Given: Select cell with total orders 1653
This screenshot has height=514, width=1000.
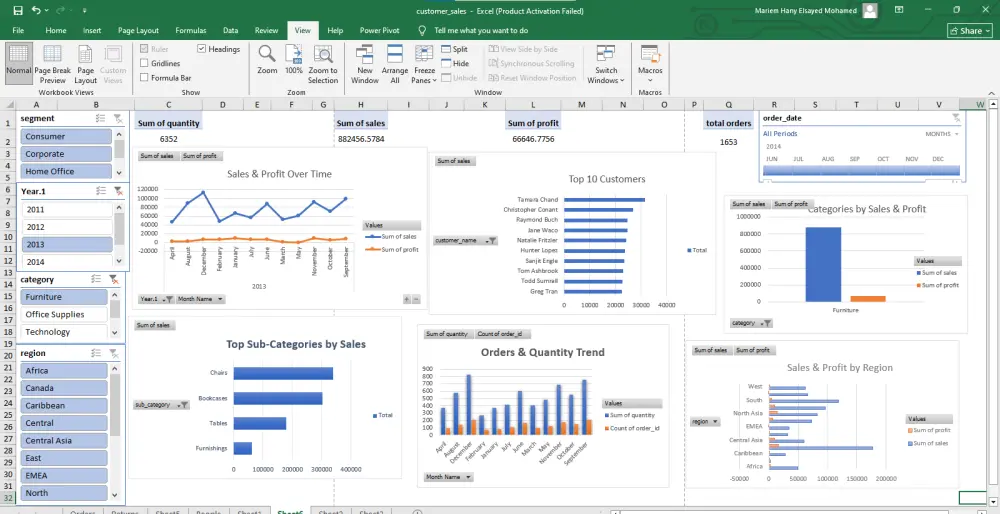Looking at the screenshot, I should pos(728,142).
